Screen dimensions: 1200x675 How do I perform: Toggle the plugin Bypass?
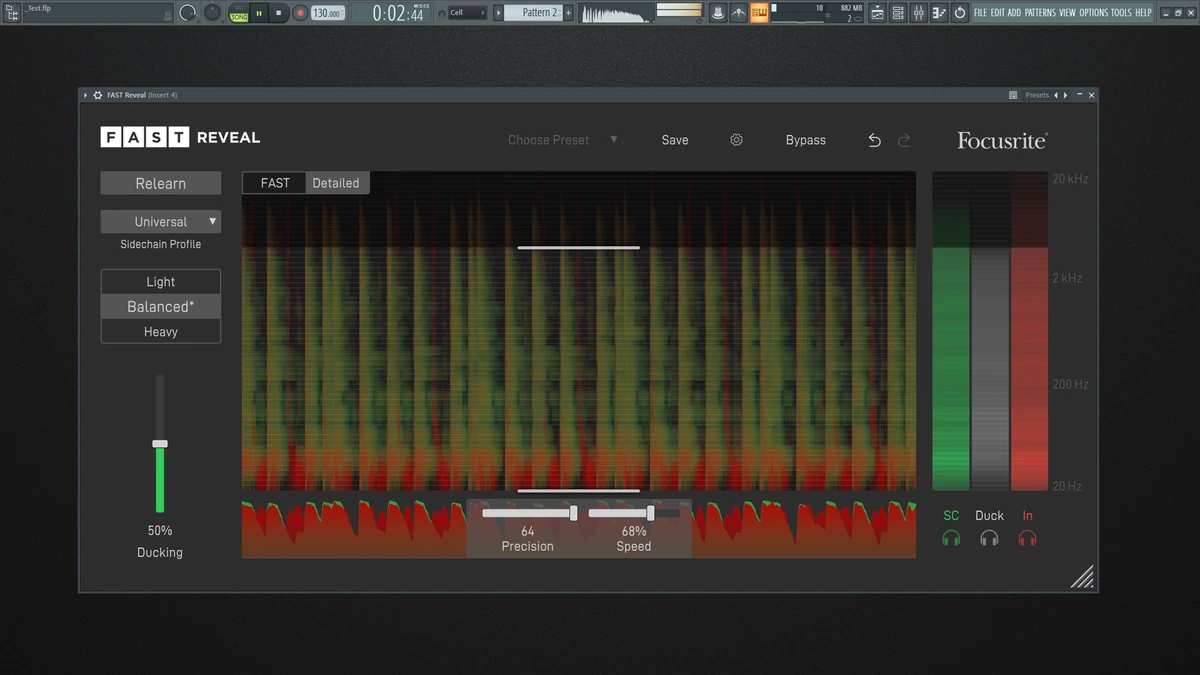[x=806, y=140]
